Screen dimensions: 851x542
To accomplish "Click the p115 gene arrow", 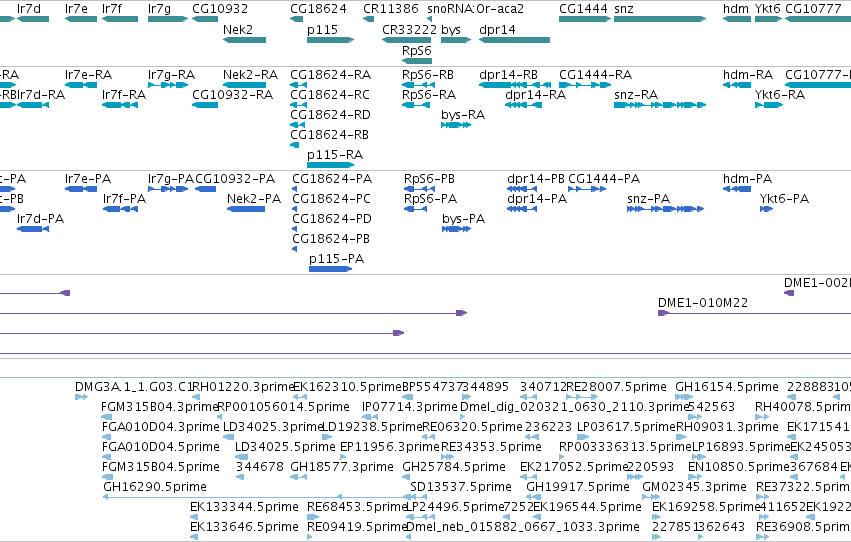I will [331, 40].
